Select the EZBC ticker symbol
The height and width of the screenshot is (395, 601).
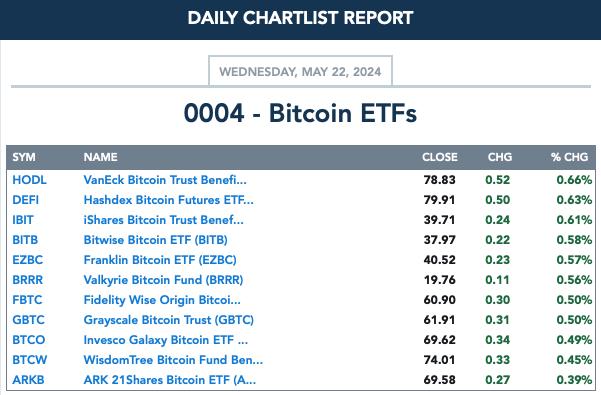click(28, 260)
